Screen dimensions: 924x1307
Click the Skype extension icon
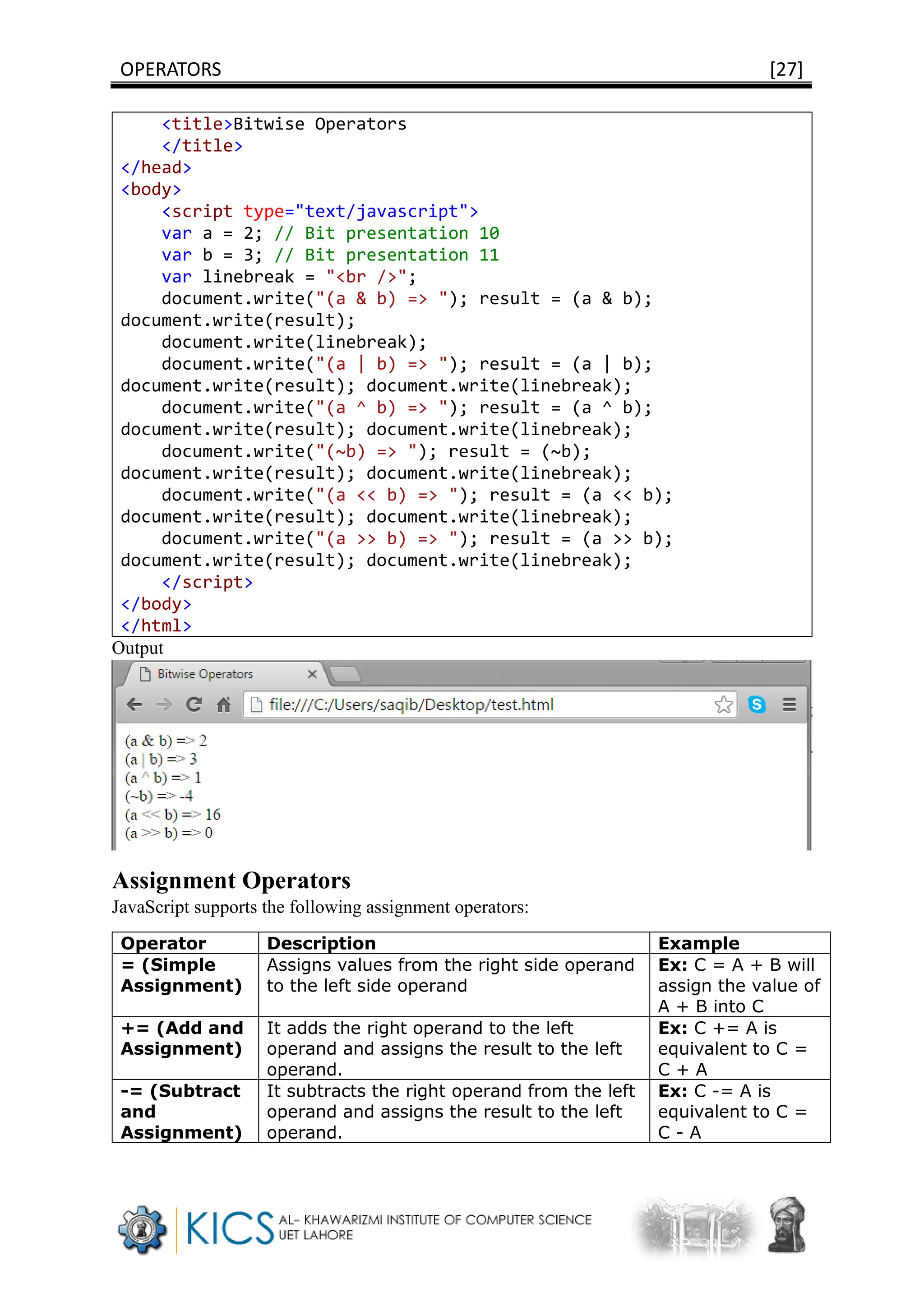pos(757,705)
